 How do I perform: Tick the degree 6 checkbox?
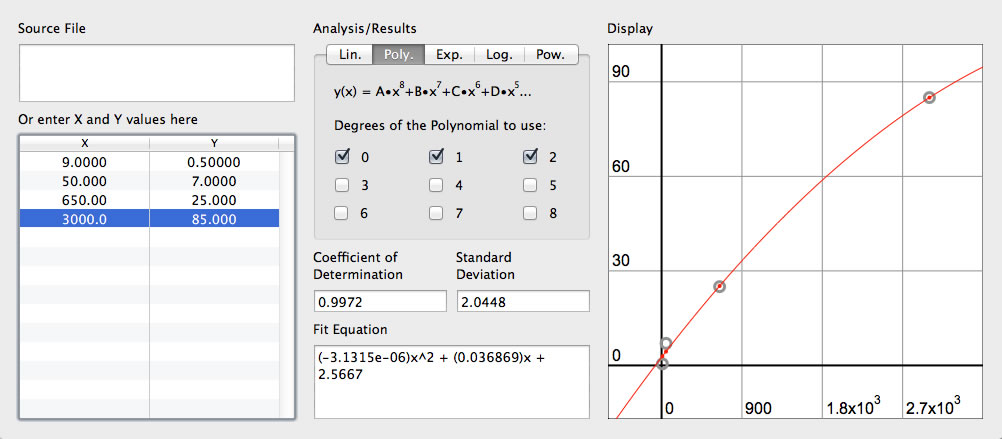click(x=342, y=213)
